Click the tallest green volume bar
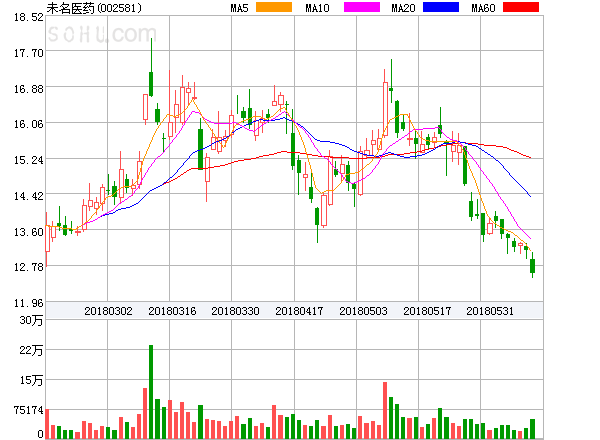The width and height of the screenshot is (600, 440). coord(151,392)
